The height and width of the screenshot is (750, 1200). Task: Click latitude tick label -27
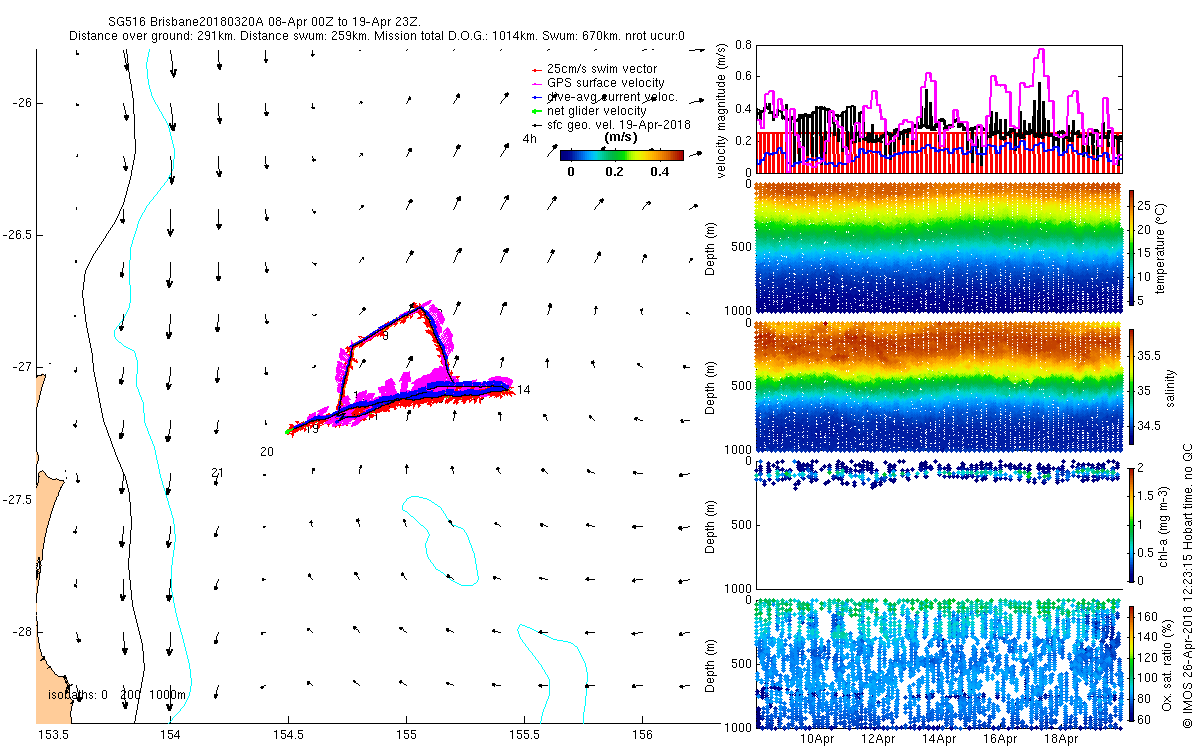coord(23,367)
